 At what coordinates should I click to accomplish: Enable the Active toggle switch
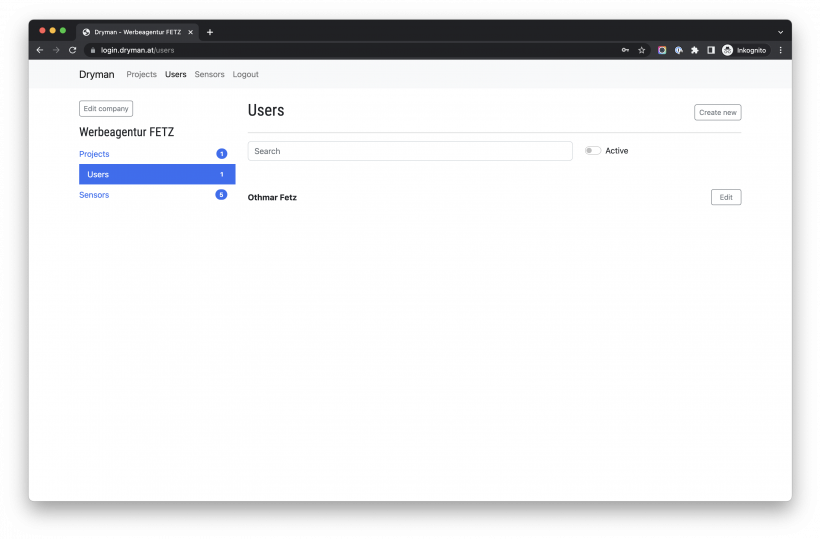[x=593, y=151]
